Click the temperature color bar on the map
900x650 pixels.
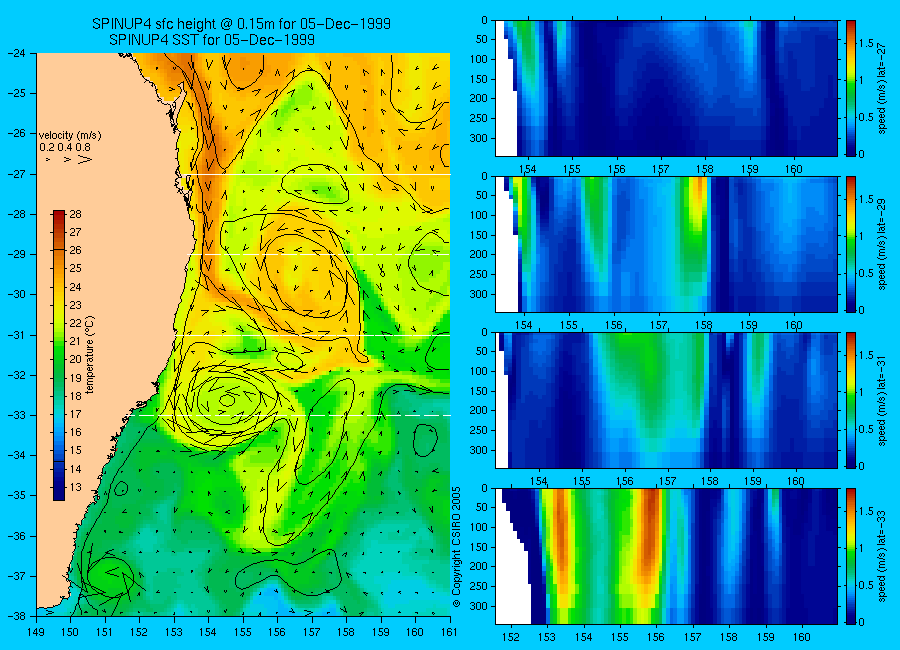pos(59,355)
